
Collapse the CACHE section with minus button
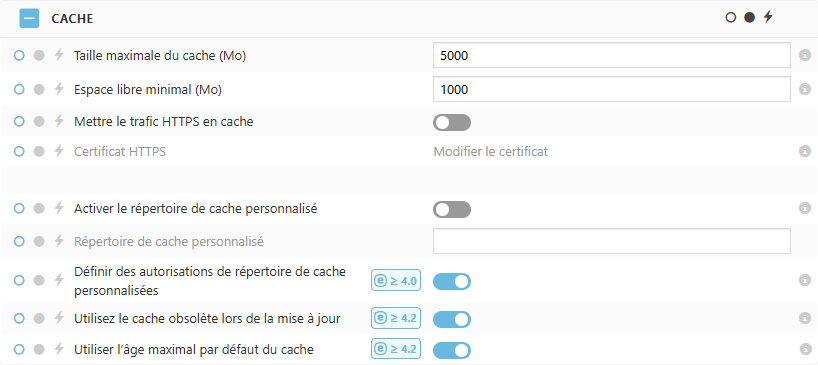tap(29, 18)
